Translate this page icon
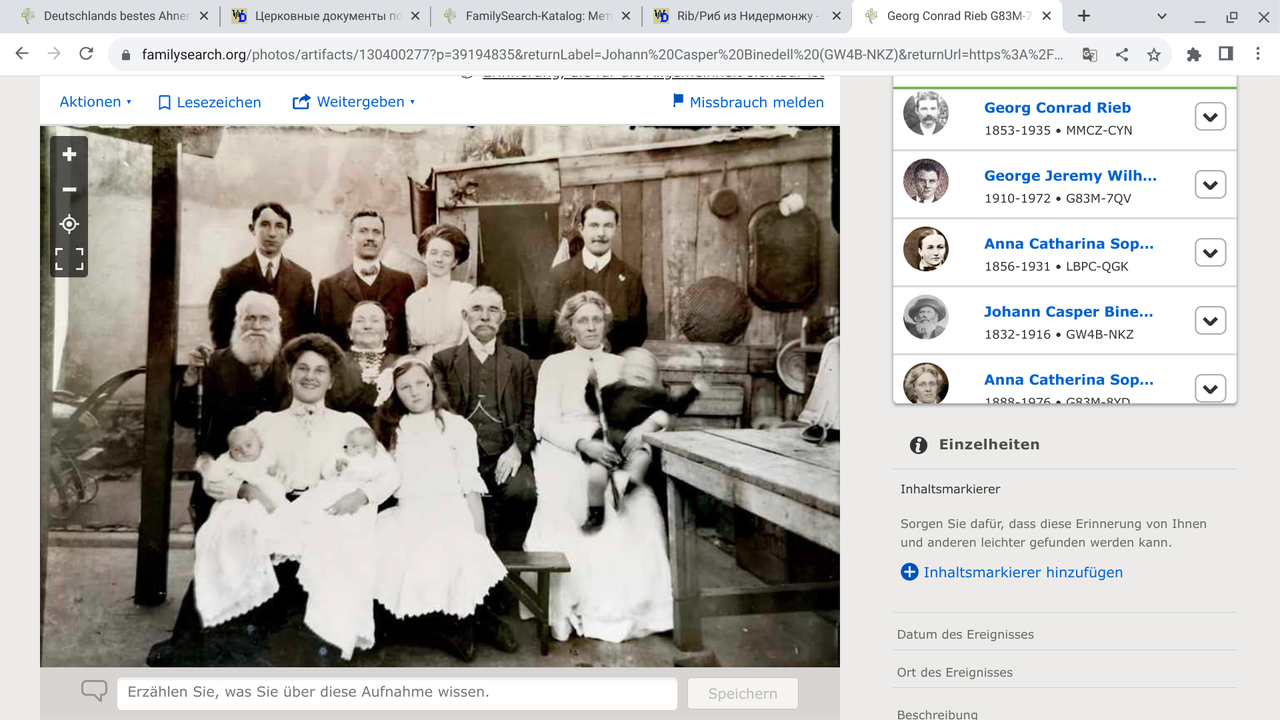The height and width of the screenshot is (720, 1280). tap(1090, 55)
